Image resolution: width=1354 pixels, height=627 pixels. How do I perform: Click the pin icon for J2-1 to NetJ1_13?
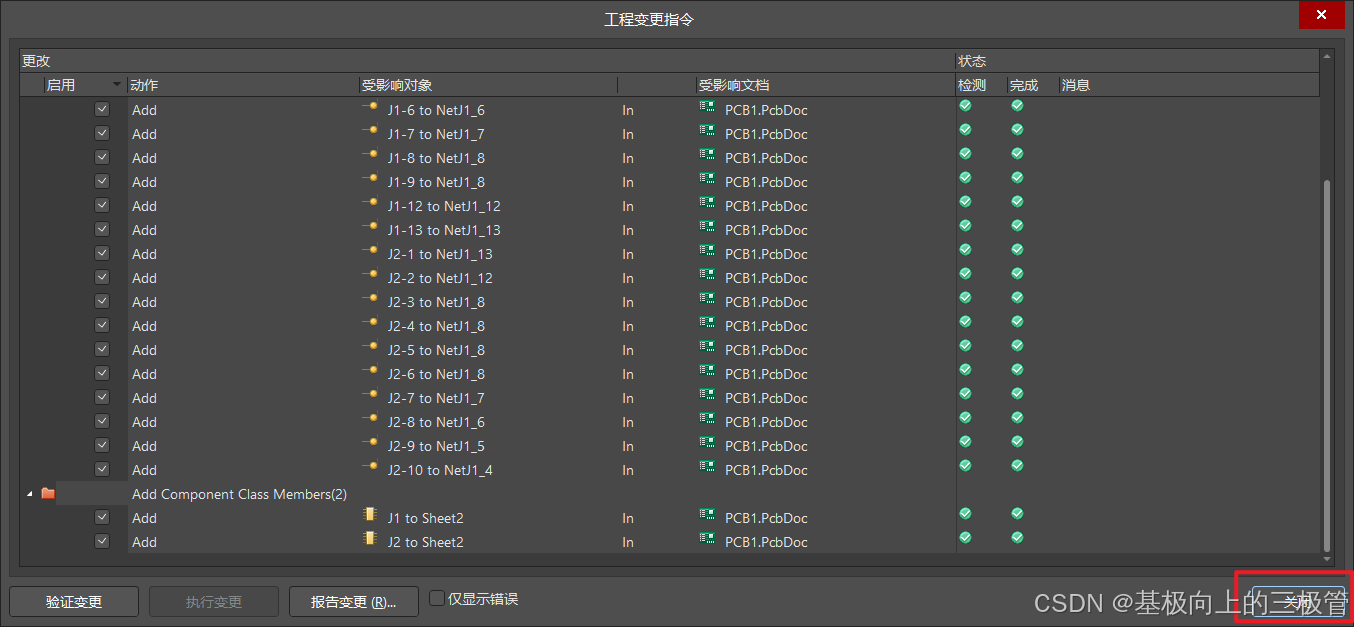370,250
